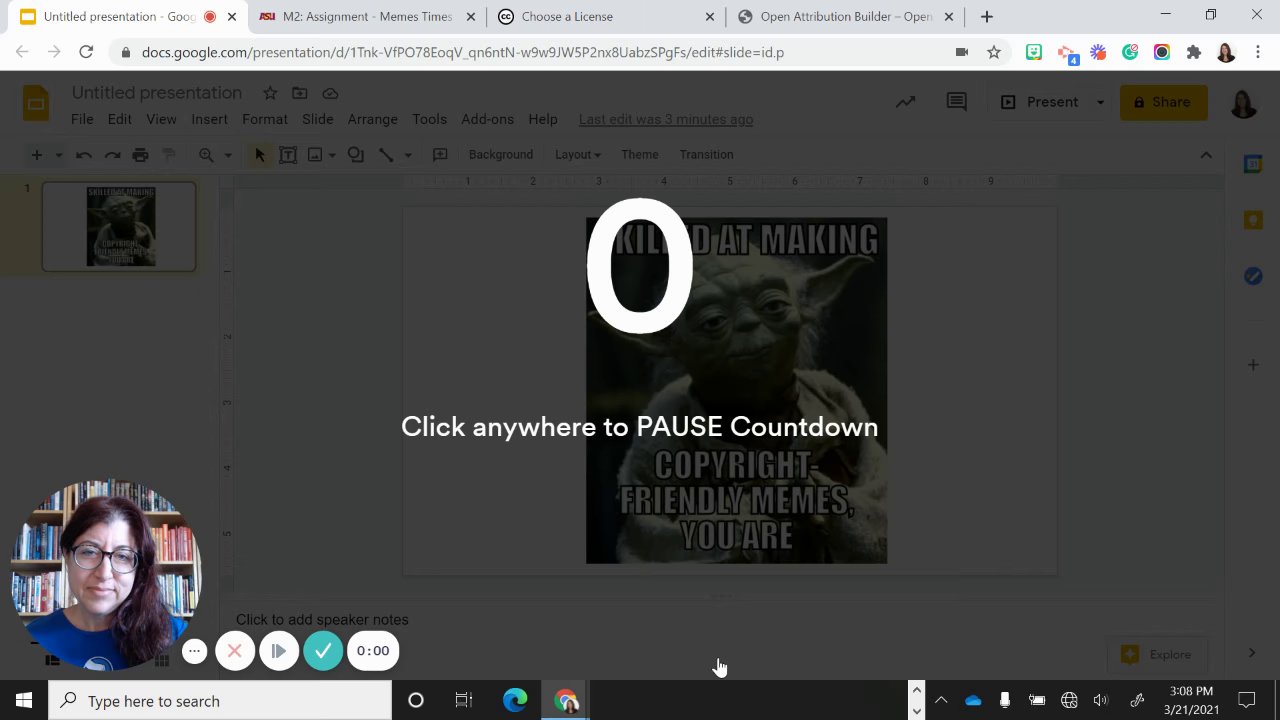Viewport: 1280px width, 720px height.
Task: Click the Transition button
Action: pos(707,155)
